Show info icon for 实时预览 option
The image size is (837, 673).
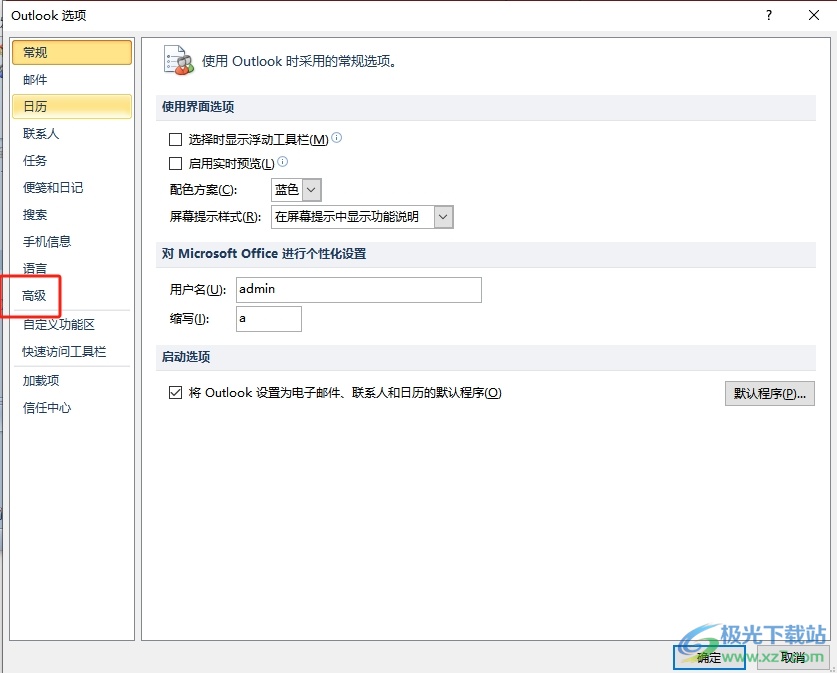pos(283,161)
